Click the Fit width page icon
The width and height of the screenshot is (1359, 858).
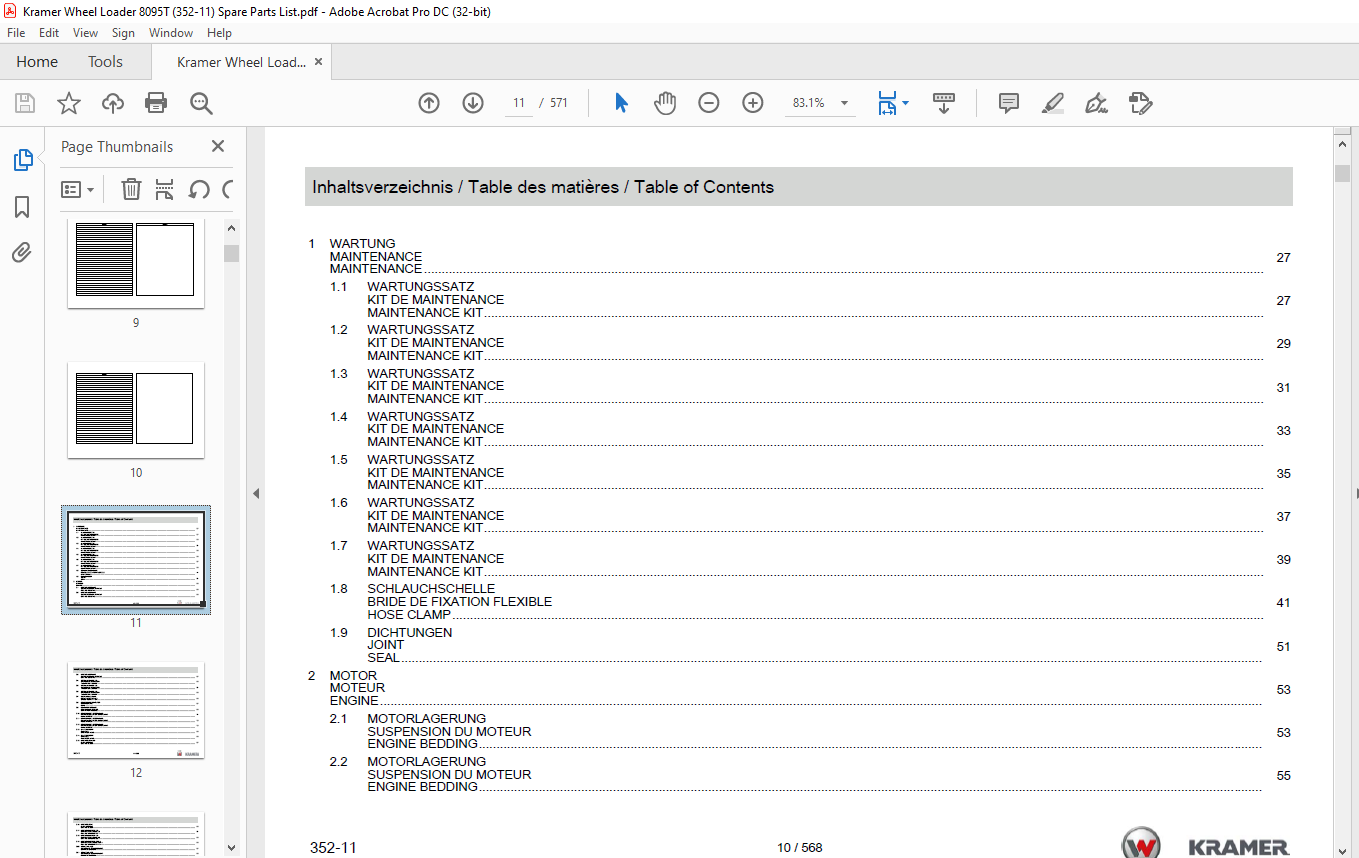click(887, 103)
